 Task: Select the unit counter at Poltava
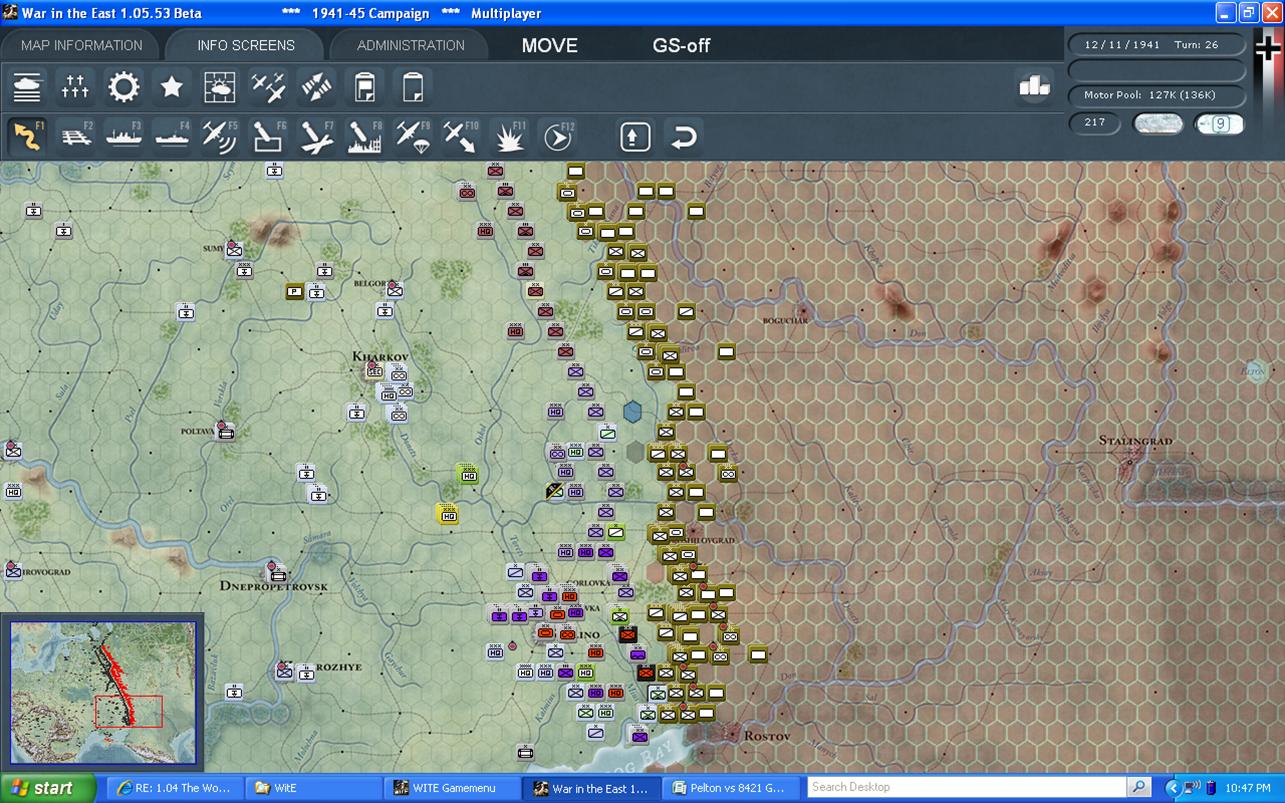[x=226, y=432]
